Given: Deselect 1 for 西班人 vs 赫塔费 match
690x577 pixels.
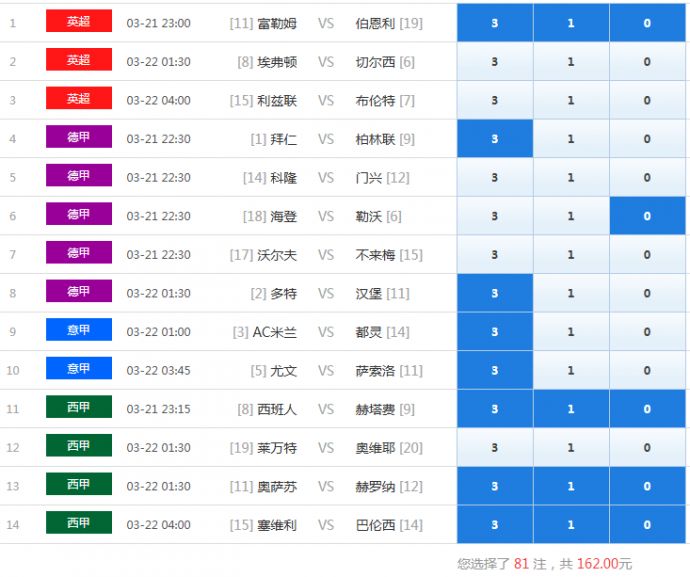Looking at the screenshot, I should pyautogui.click(x=571, y=409).
